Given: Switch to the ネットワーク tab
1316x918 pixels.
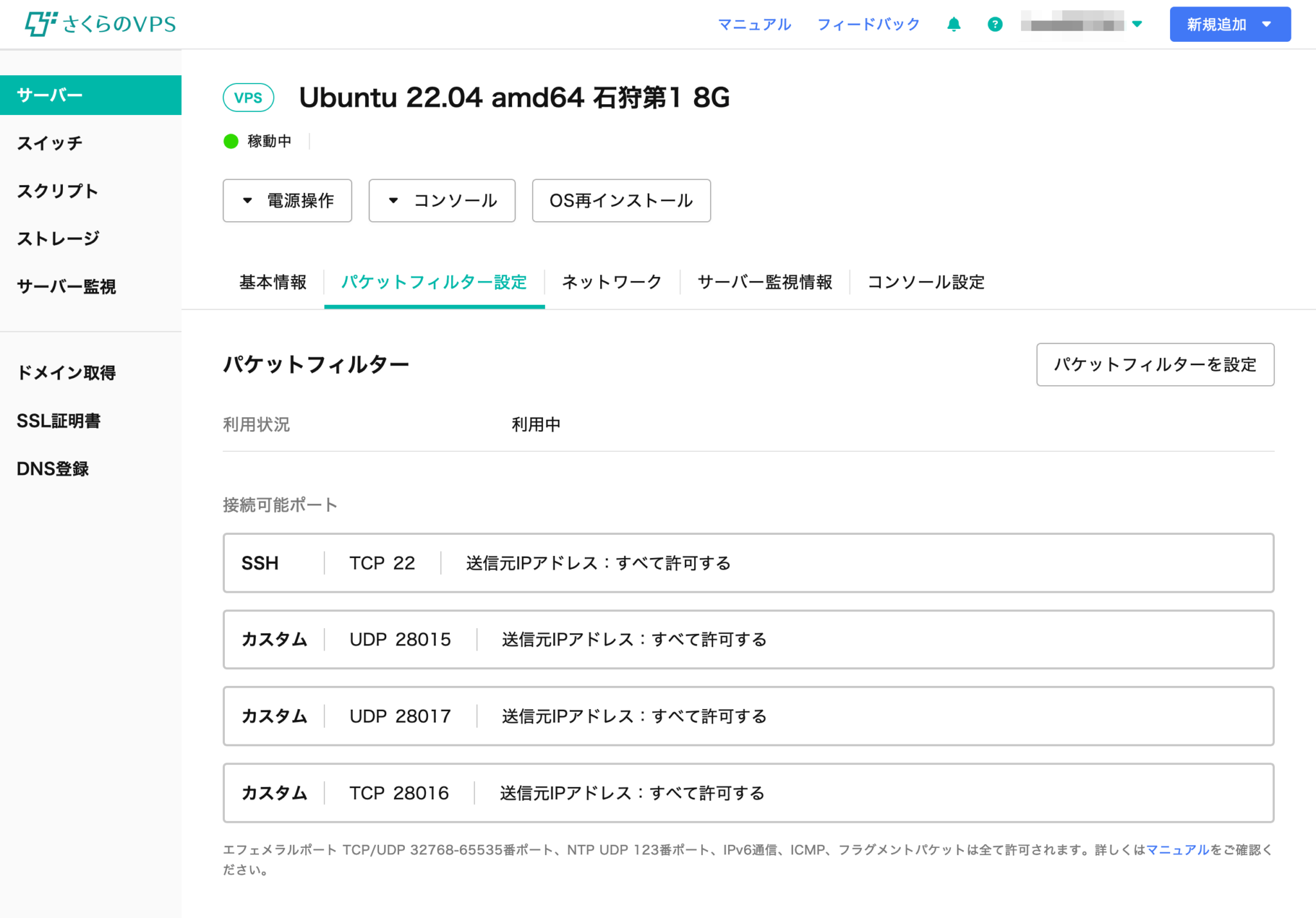Looking at the screenshot, I should click(611, 282).
